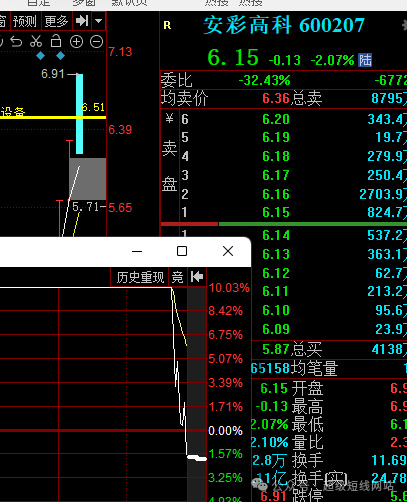Zoom out with the minus circle icon
The width and height of the screenshot is (407, 502).
pyautogui.click(x=96, y=42)
